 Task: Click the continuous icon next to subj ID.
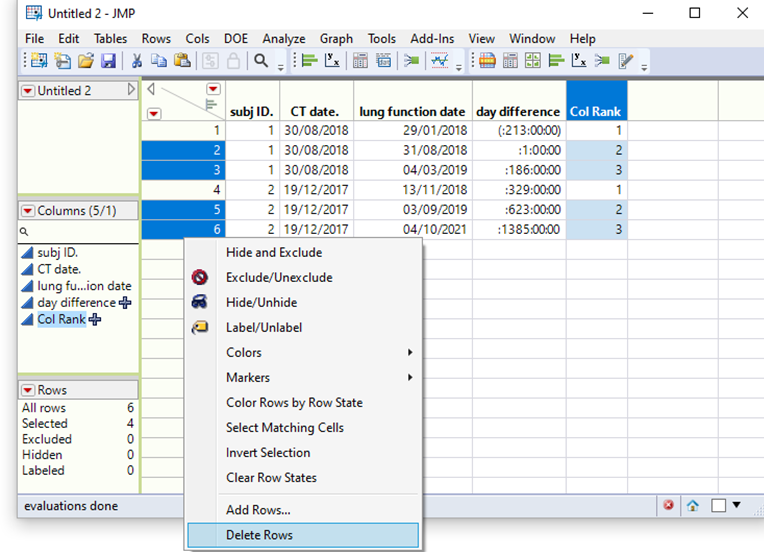tap(28, 252)
